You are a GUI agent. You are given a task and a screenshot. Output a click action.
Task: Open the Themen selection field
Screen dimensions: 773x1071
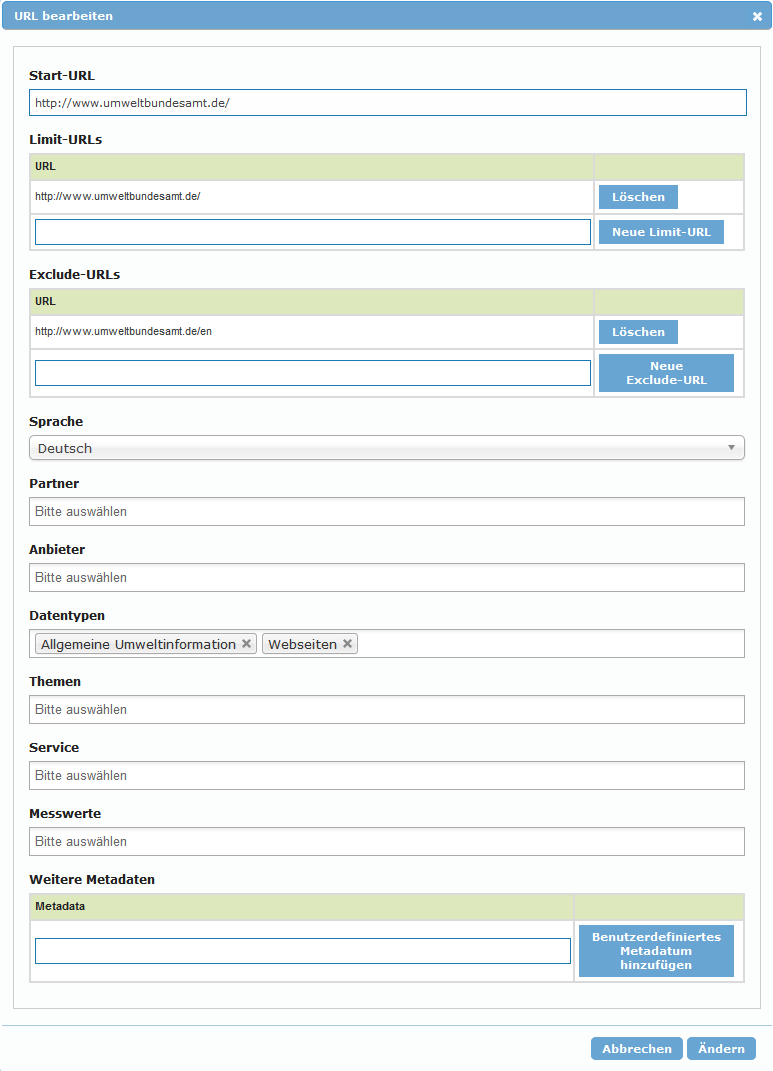coord(387,709)
